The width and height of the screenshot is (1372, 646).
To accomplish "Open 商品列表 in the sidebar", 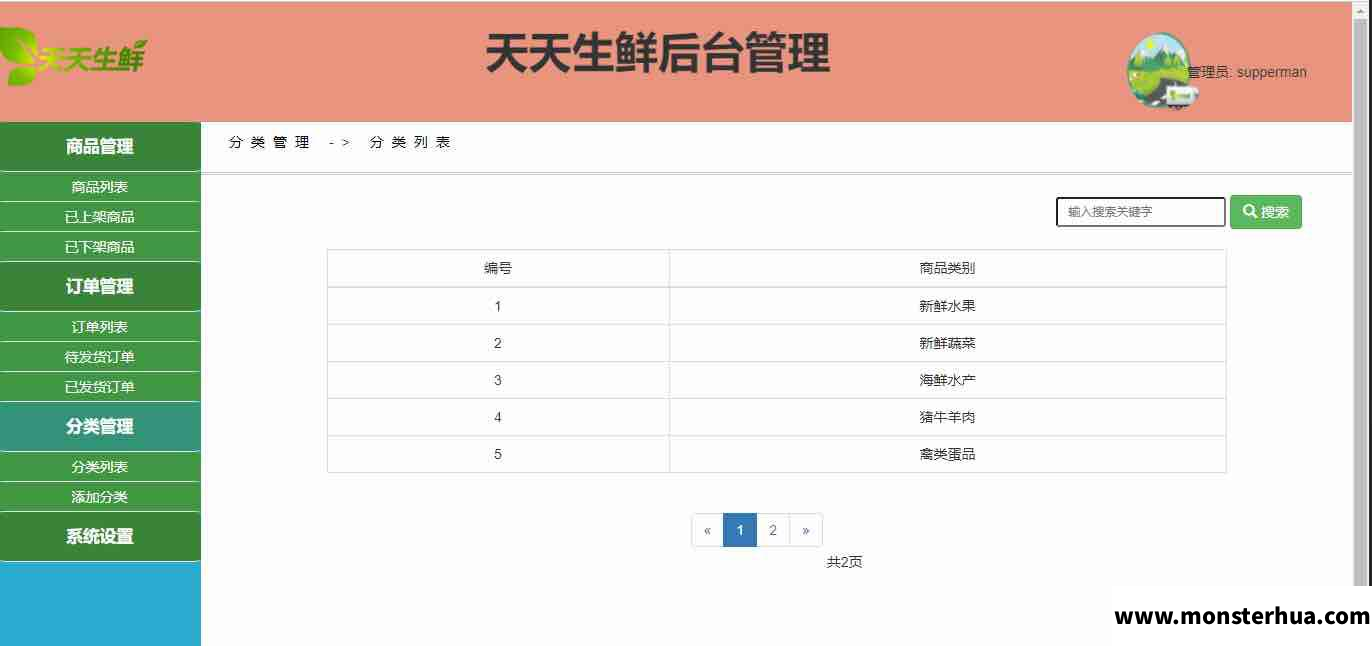I will (x=100, y=187).
